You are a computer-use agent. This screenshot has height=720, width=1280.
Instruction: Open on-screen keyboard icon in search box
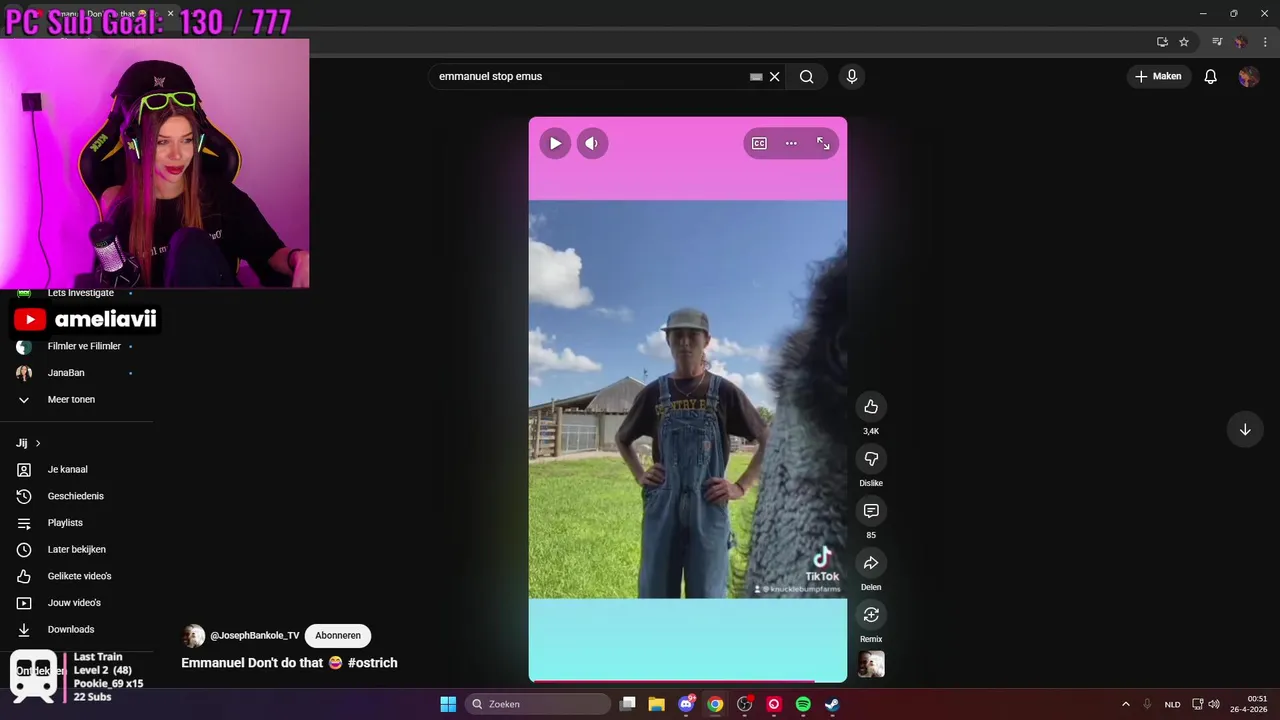click(756, 76)
